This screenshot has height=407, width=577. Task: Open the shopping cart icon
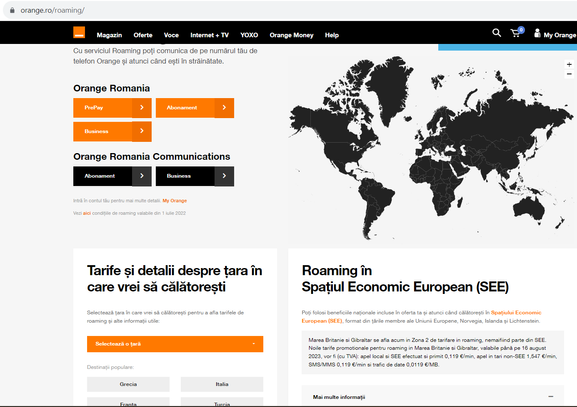point(516,33)
